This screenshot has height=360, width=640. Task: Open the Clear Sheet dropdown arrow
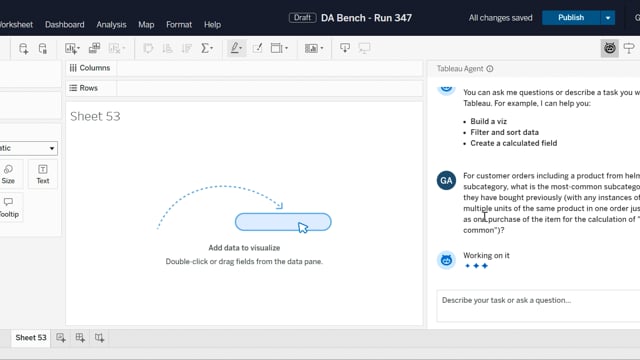(123, 49)
